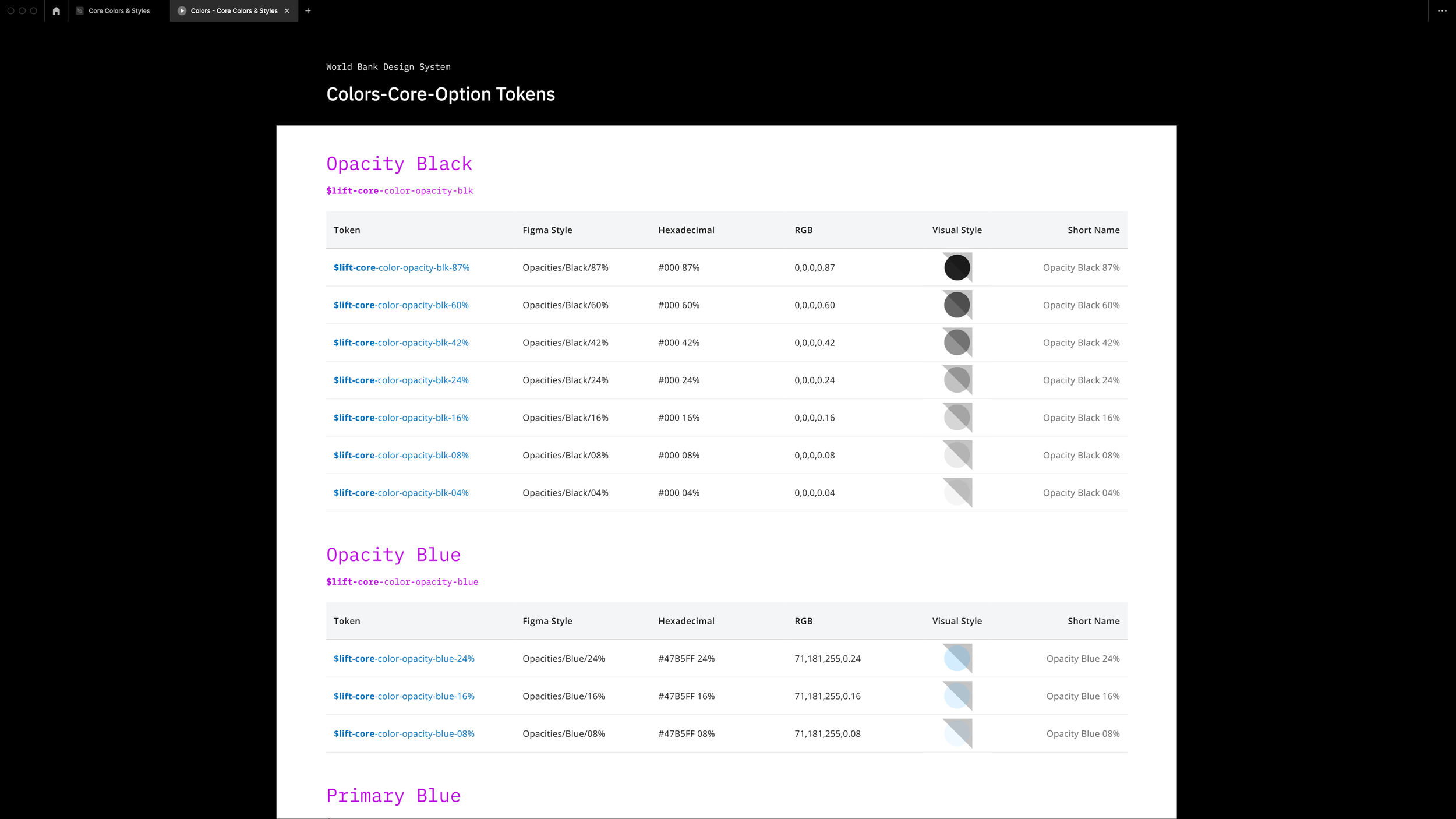This screenshot has height=819, width=1456.
Task: Click the Opacity Black section heading
Action: tap(399, 164)
